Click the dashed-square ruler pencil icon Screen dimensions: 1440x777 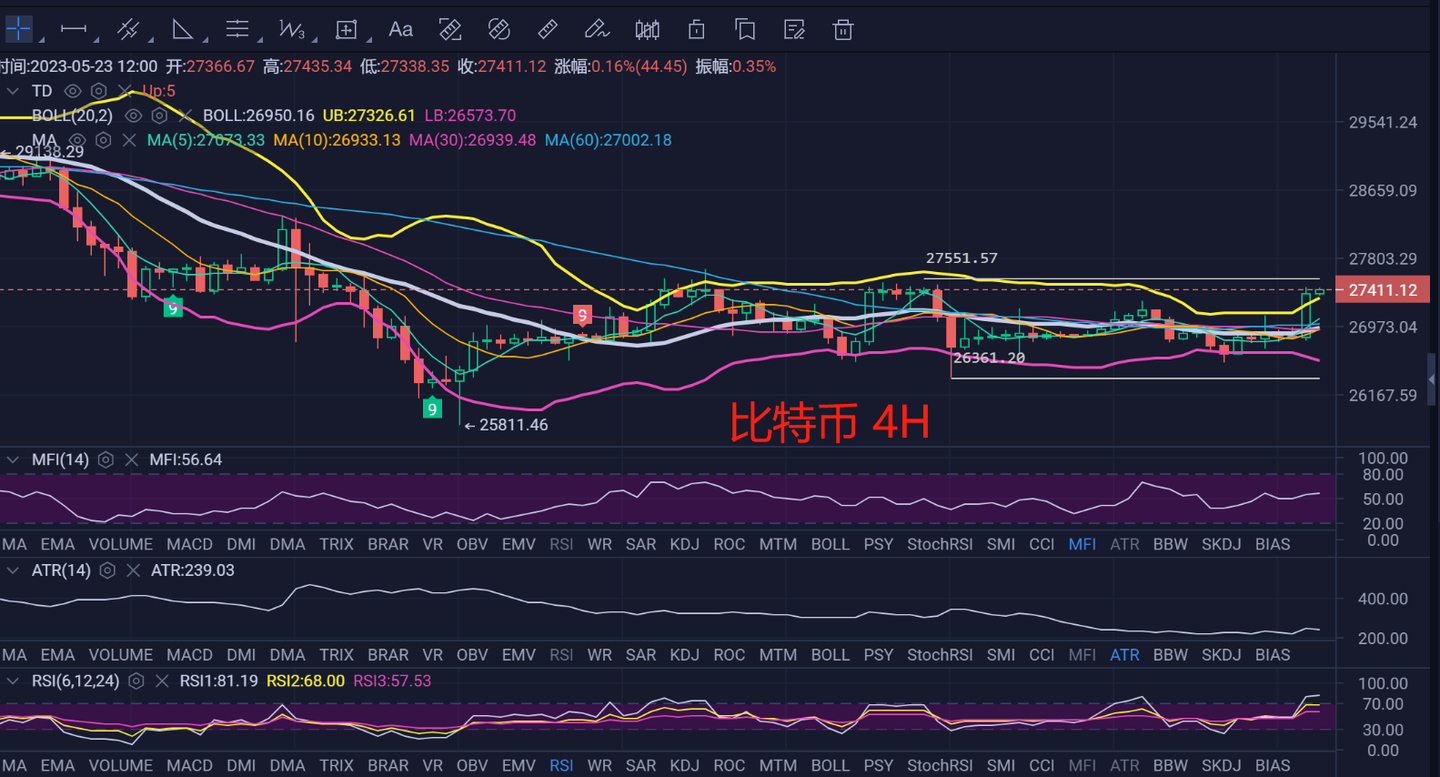[450, 29]
